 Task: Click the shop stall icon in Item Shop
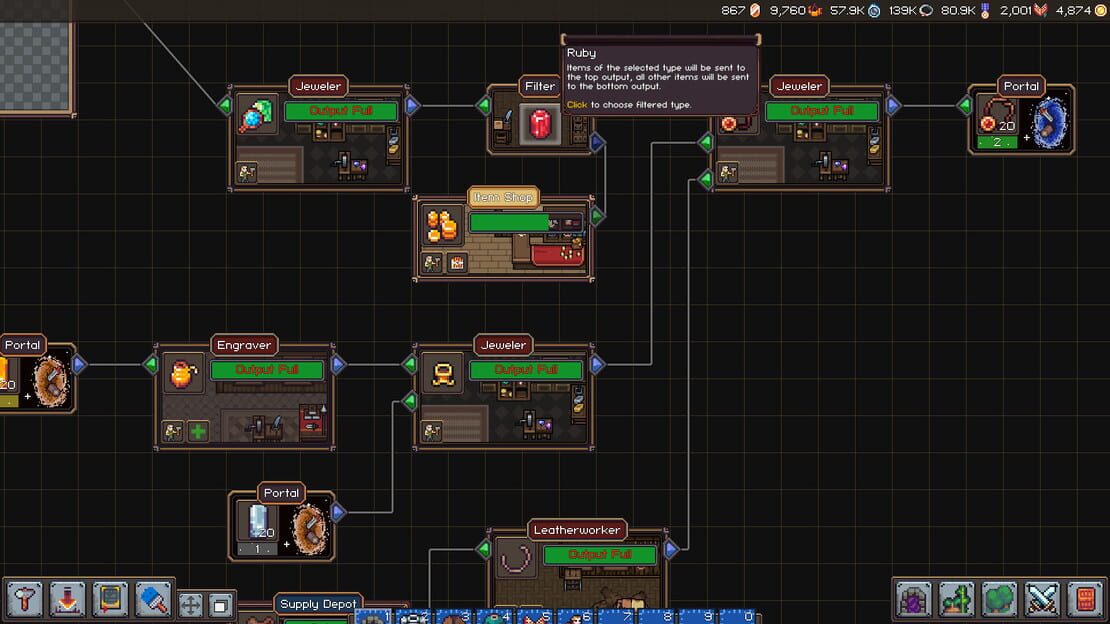457,263
